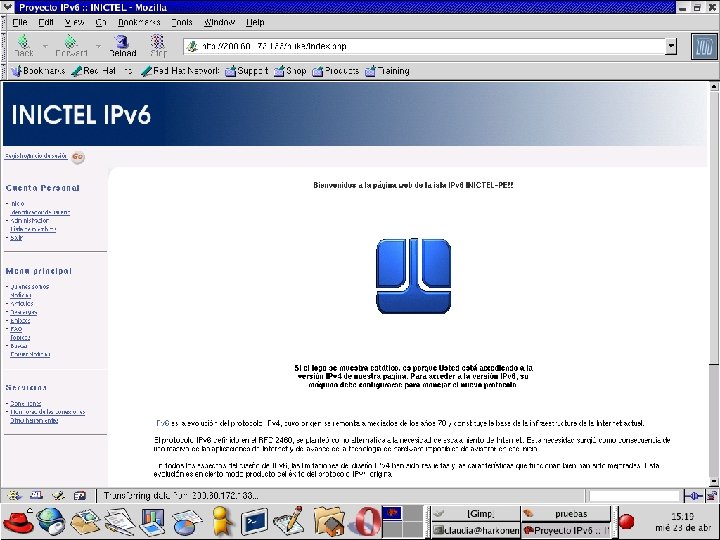Image resolution: width=720 pixels, height=540 pixels.
Task: Click the status bar progress meter
Action: [x=634, y=496]
